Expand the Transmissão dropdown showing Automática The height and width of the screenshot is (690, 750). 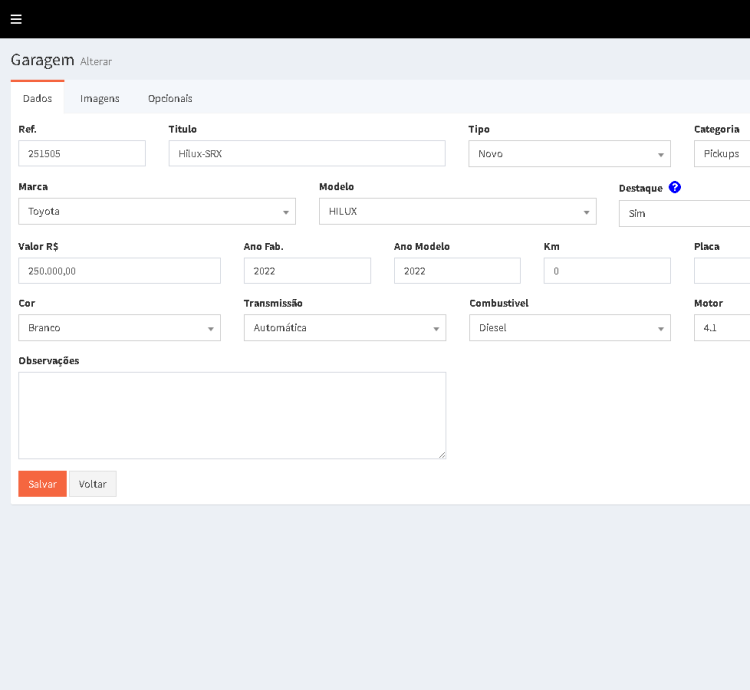tap(344, 328)
